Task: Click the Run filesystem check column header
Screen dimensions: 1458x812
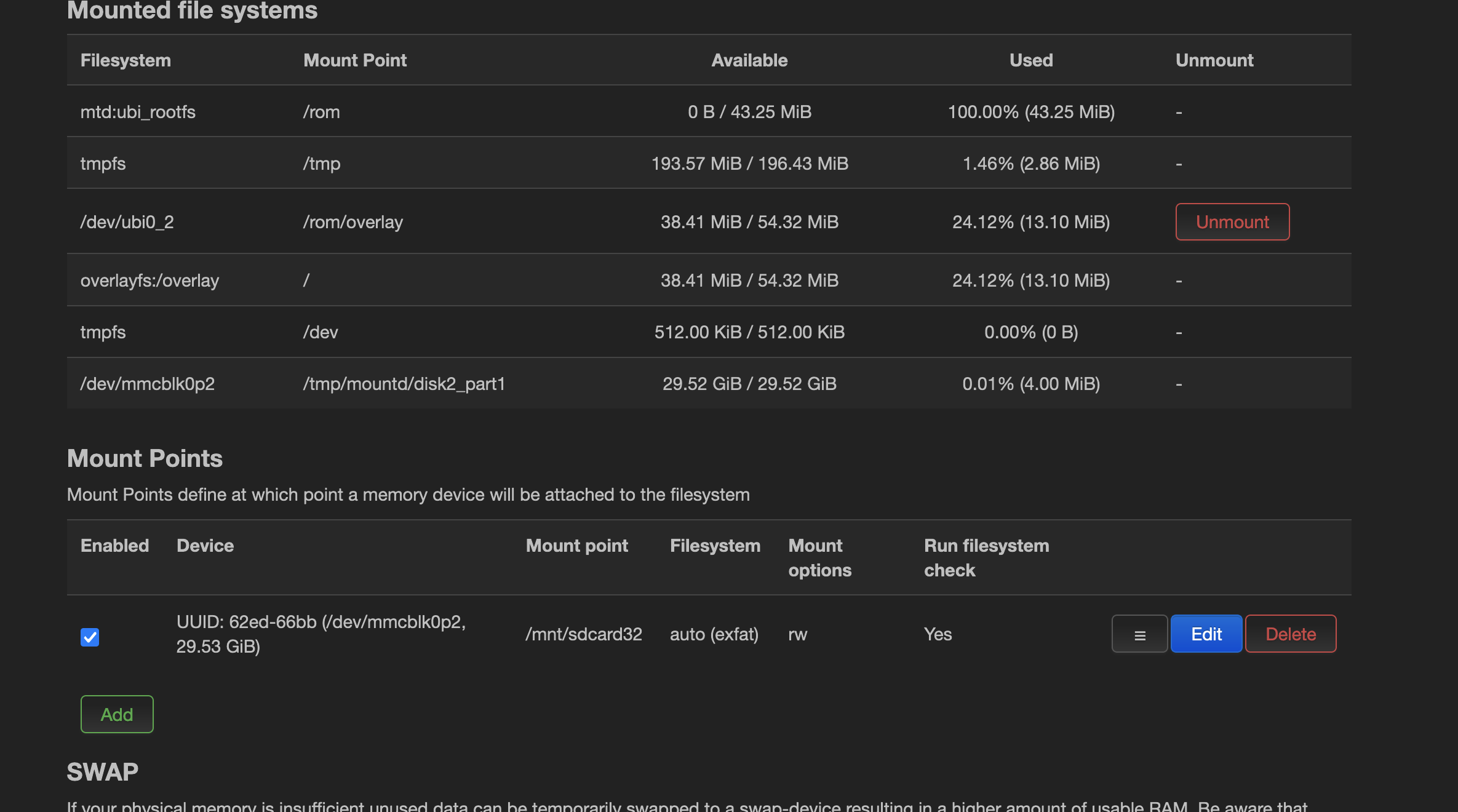Action: (986, 558)
